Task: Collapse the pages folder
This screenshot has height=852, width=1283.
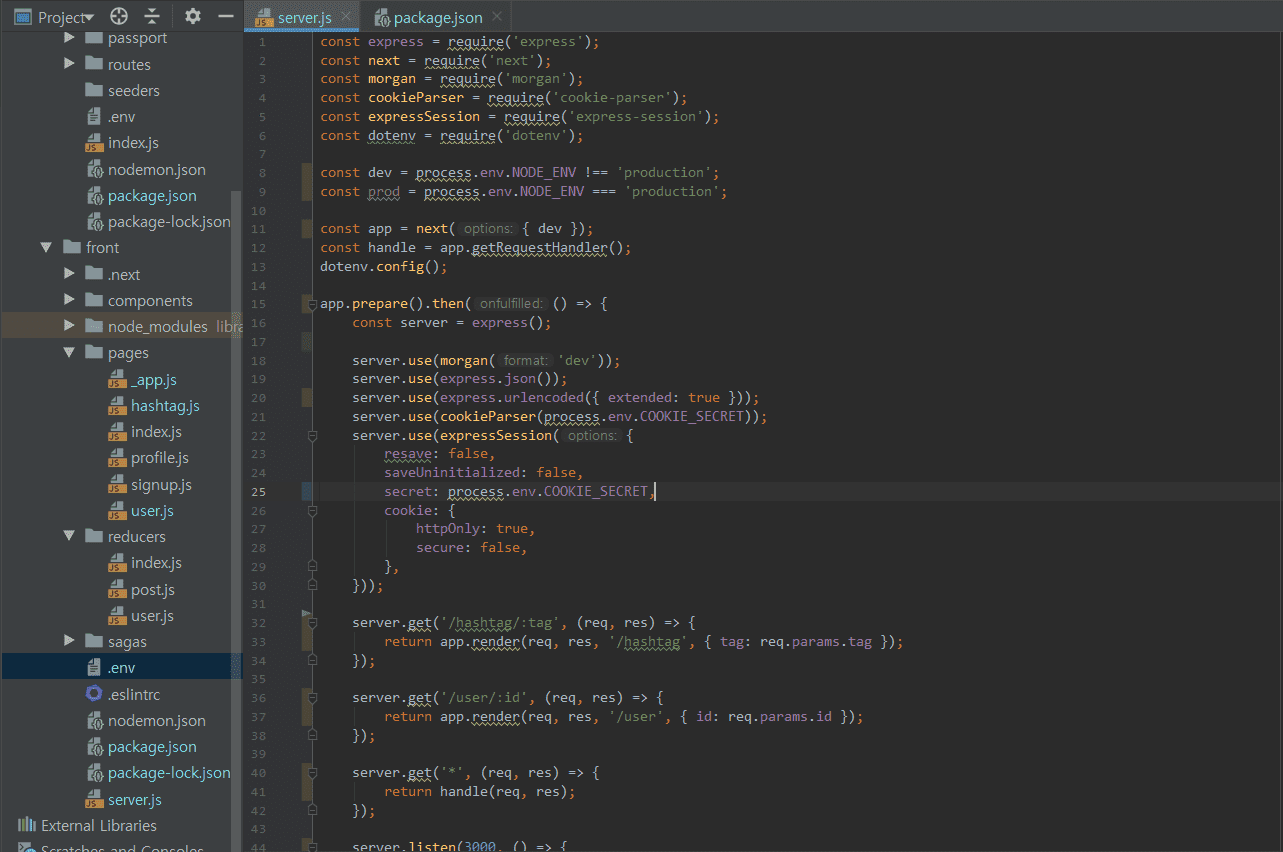Action: coord(69,352)
